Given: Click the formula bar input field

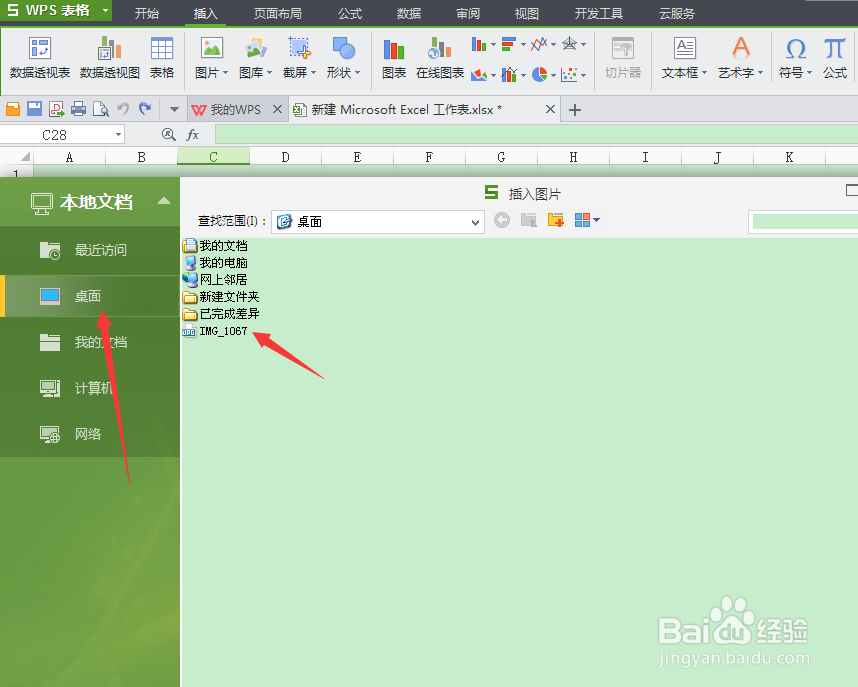Looking at the screenshot, I should coord(536,135).
